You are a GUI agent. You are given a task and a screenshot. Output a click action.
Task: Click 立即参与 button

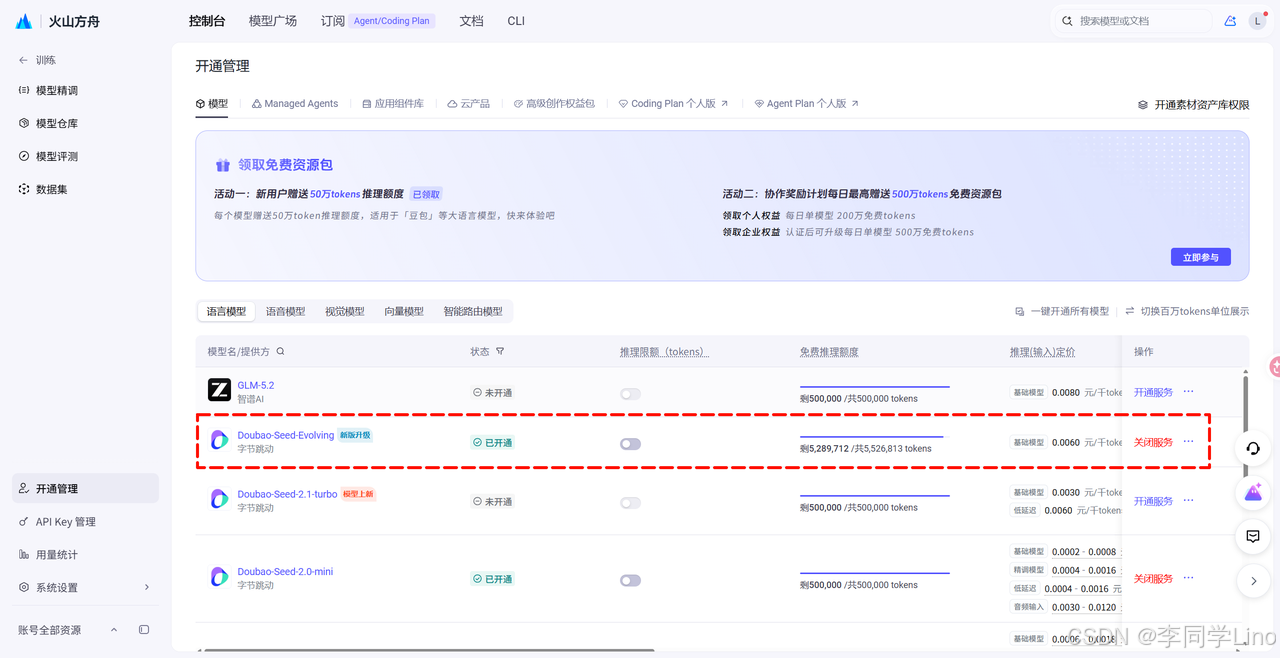pyautogui.click(x=1201, y=257)
